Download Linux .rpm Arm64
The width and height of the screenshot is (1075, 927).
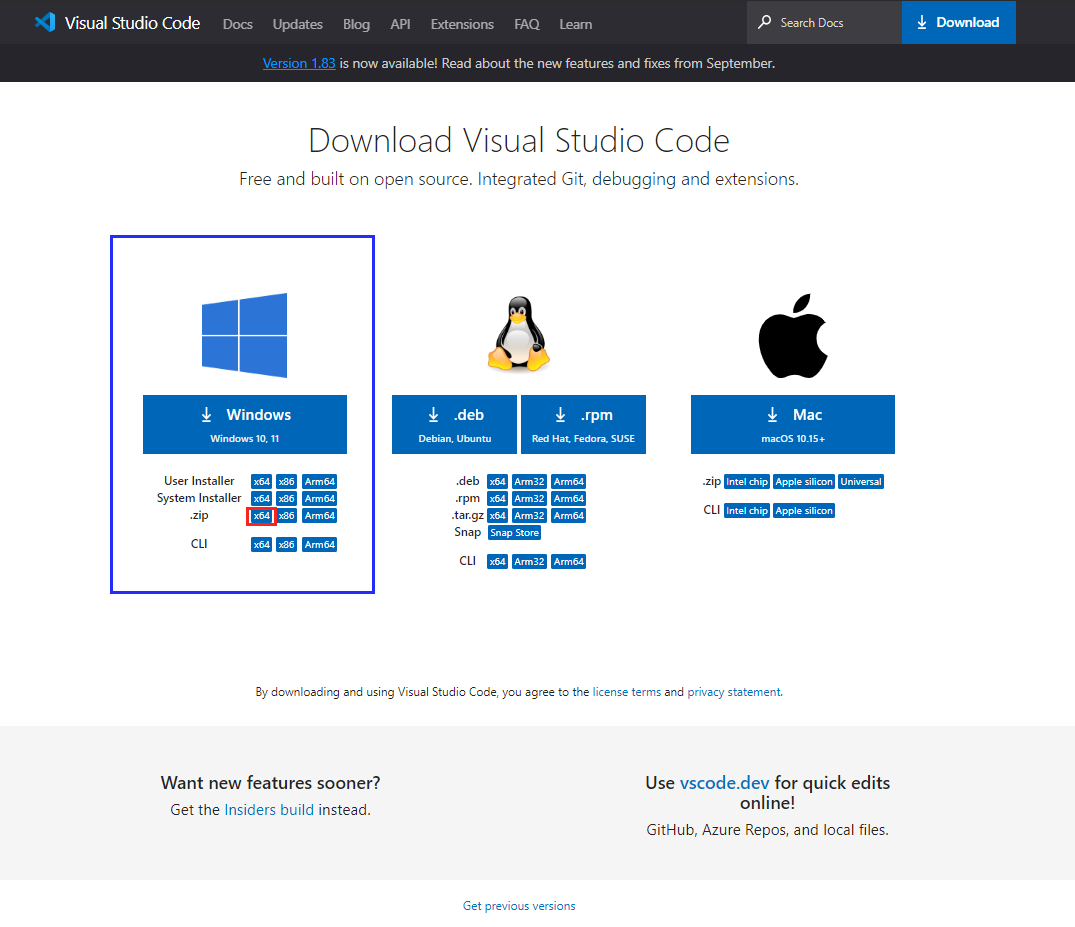pos(569,498)
